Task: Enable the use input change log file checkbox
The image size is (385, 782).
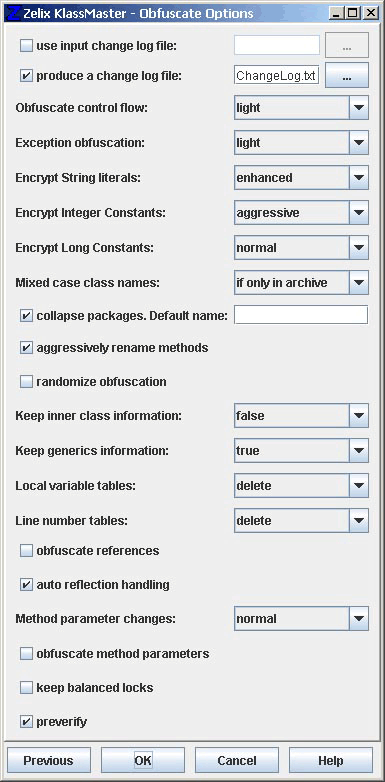Action: point(26,46)
